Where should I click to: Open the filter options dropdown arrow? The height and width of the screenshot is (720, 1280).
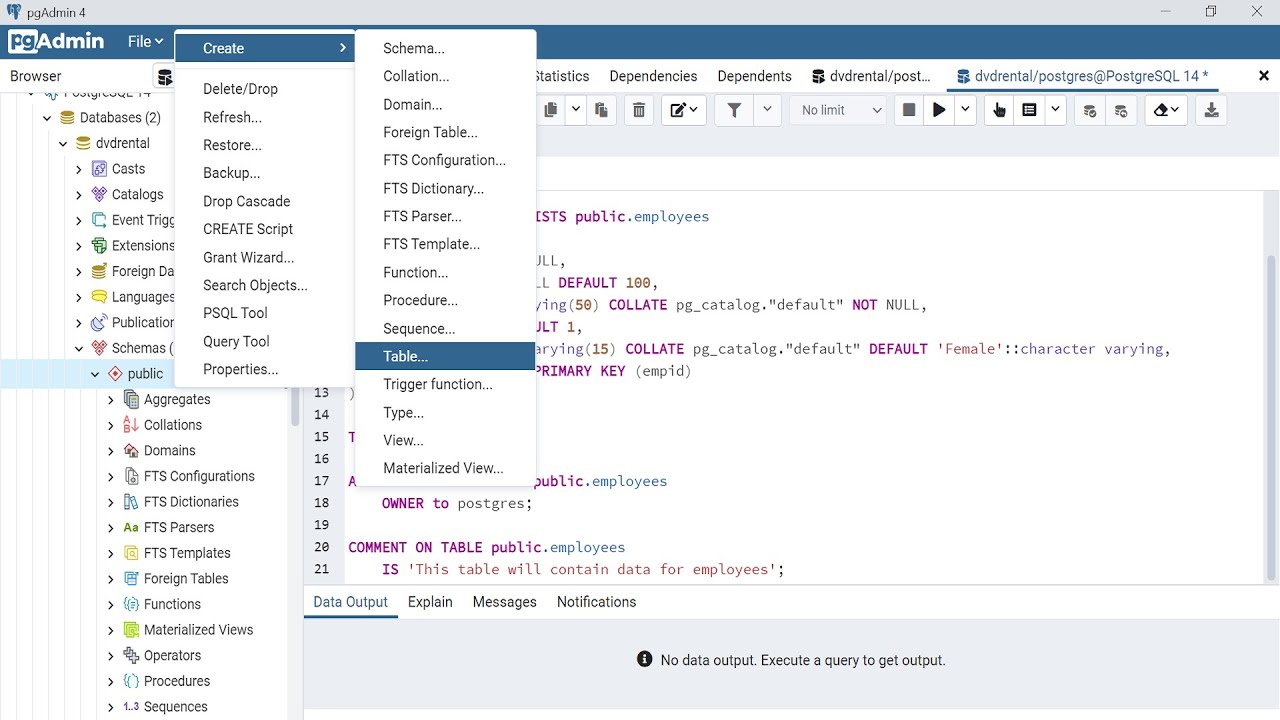pyautogui.click(x=767, y=110)
